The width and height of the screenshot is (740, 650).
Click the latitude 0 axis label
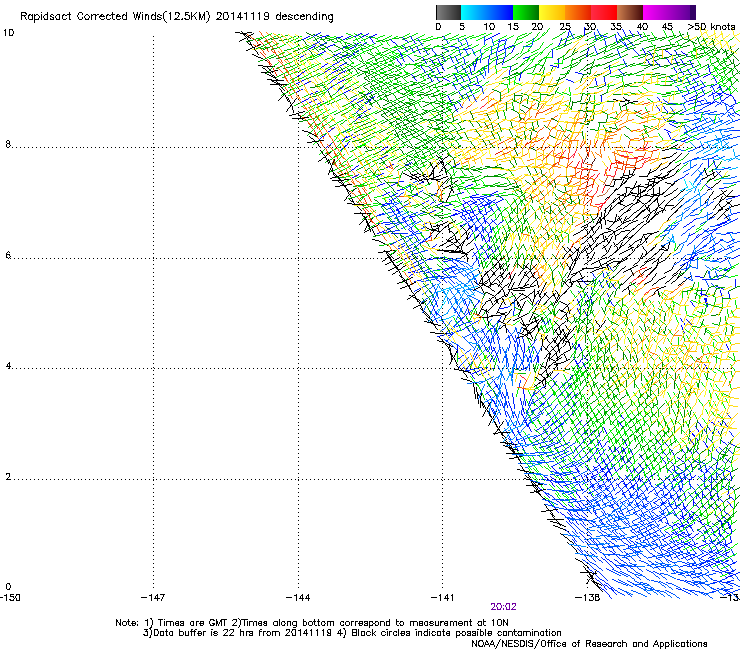(x=8, y=587)
